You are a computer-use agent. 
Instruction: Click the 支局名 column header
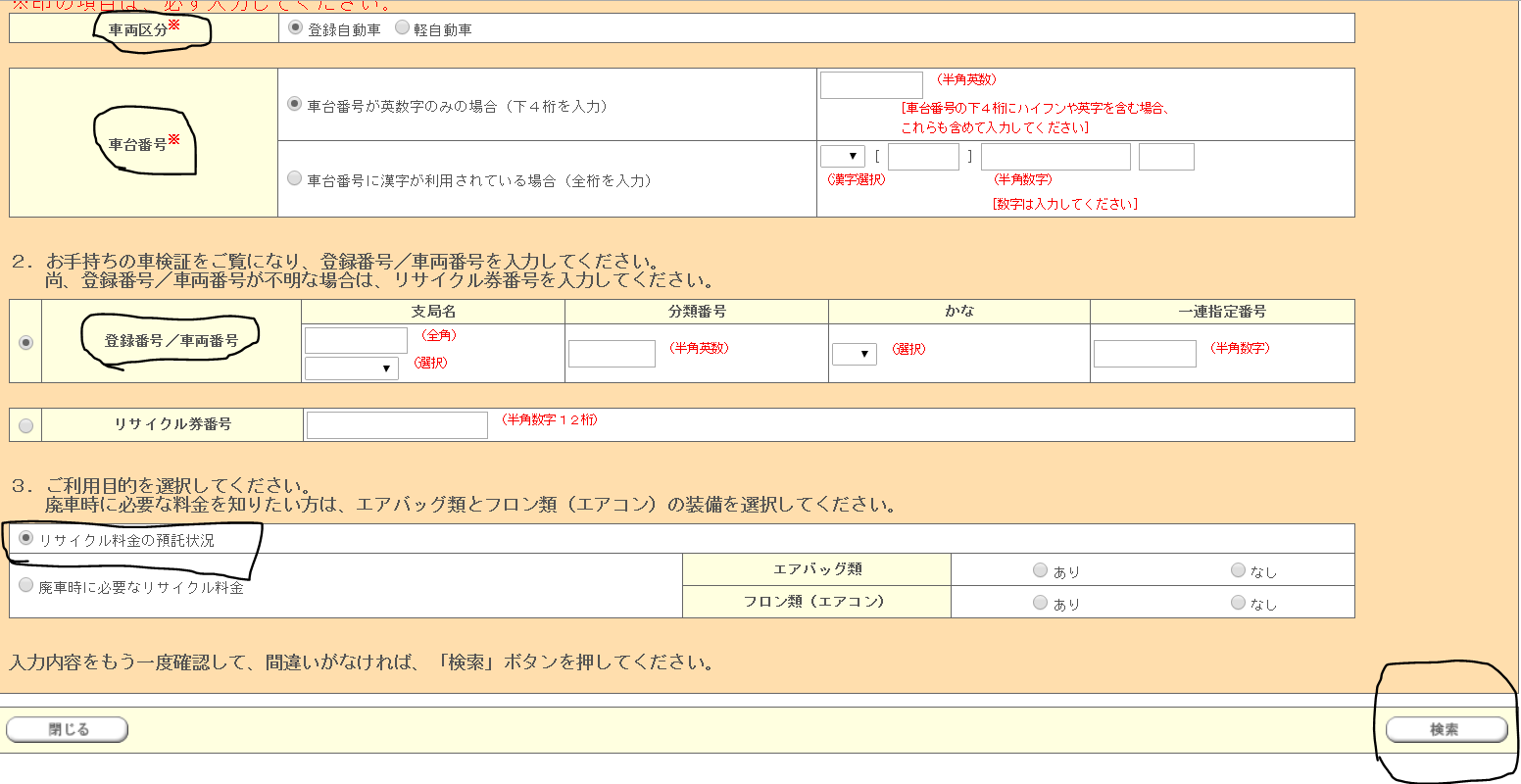coord(433,312)
